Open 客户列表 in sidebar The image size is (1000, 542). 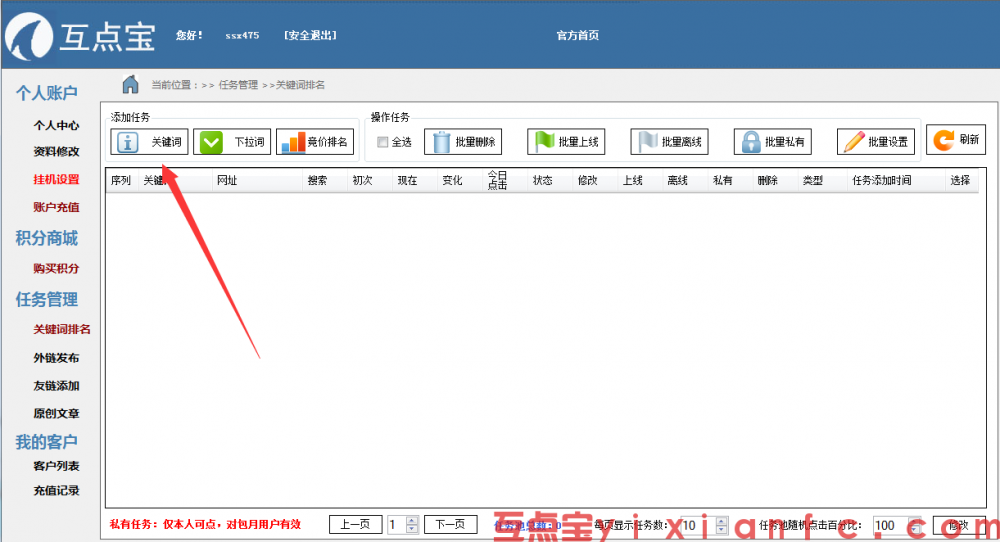56,466
